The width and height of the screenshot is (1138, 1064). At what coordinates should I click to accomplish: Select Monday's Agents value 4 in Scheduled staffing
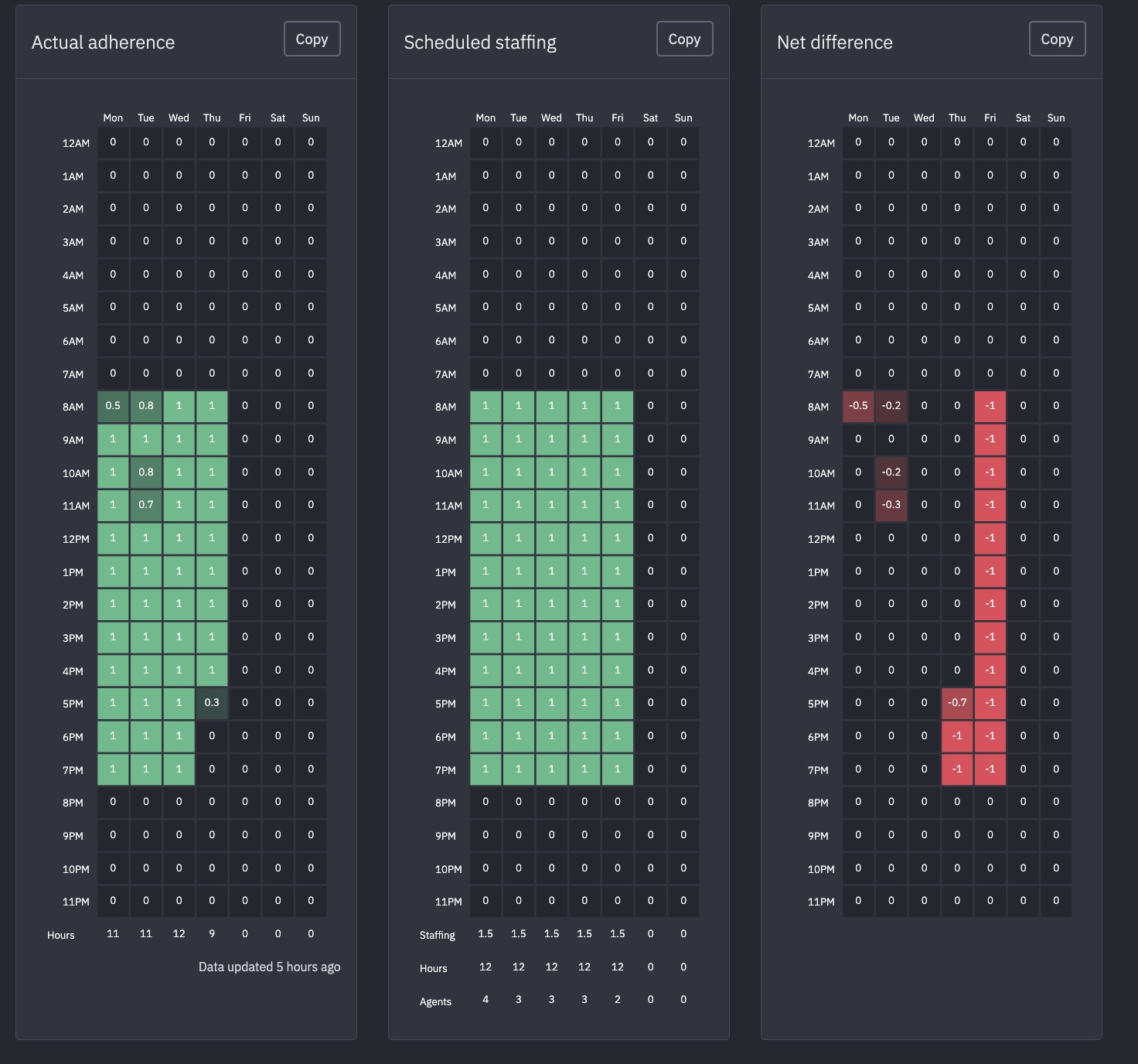(x=486, y=1000)
